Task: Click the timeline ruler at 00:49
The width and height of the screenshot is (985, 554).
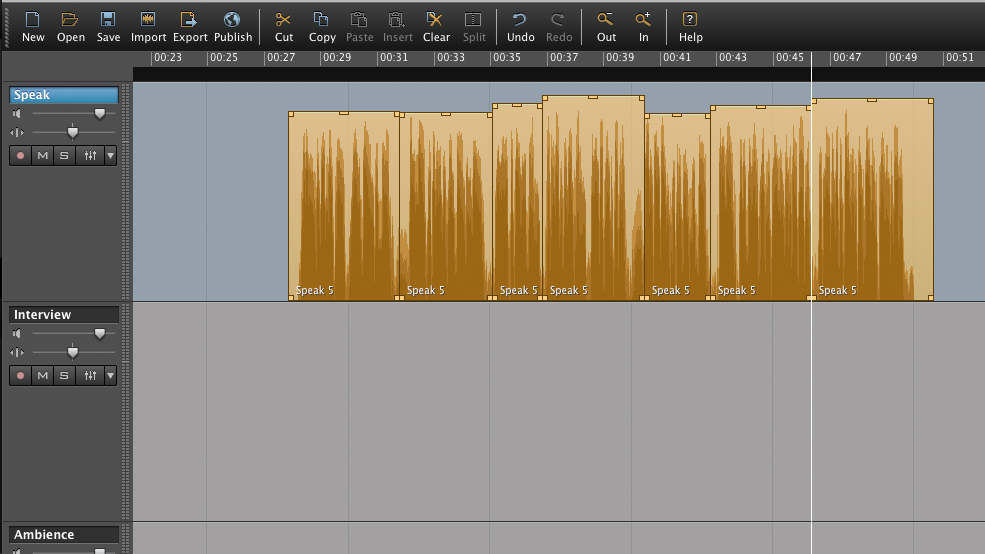Action: coord(902,58)
